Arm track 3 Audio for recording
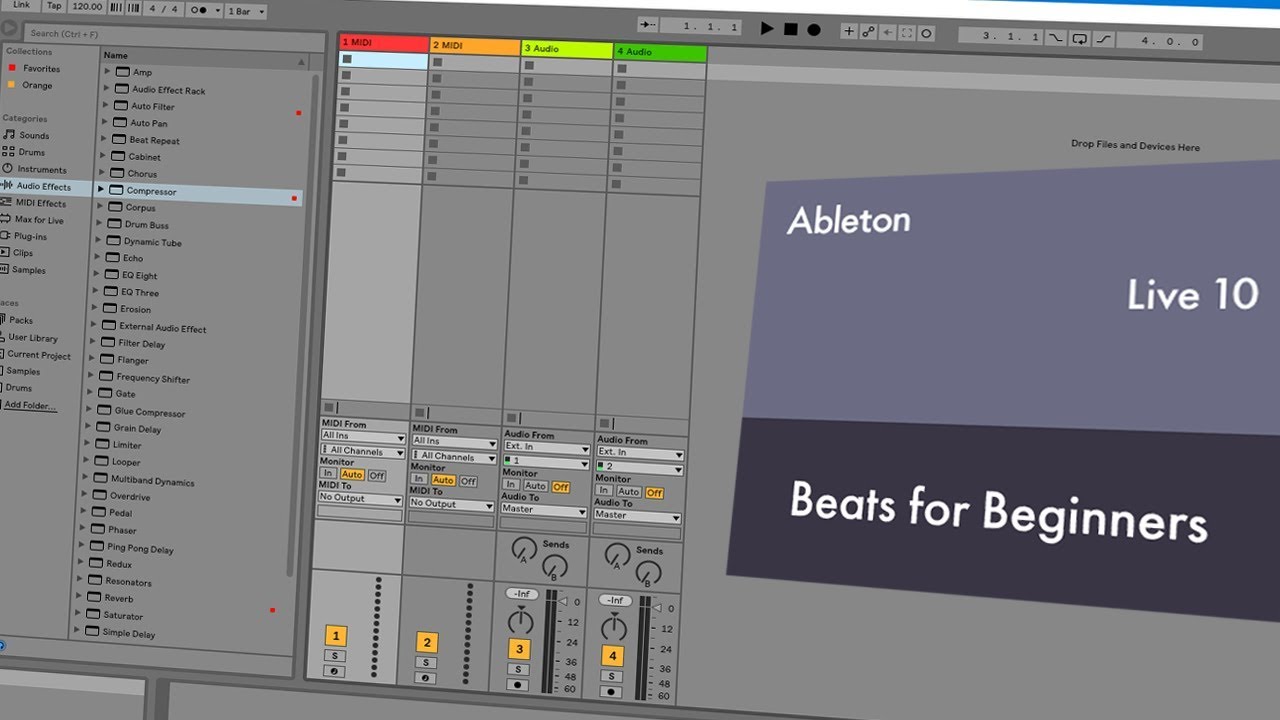The width and height of the screenshot is (1280, 720). 518,686
